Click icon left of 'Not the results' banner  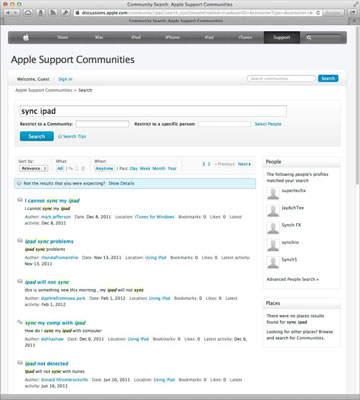pos(19,183)
